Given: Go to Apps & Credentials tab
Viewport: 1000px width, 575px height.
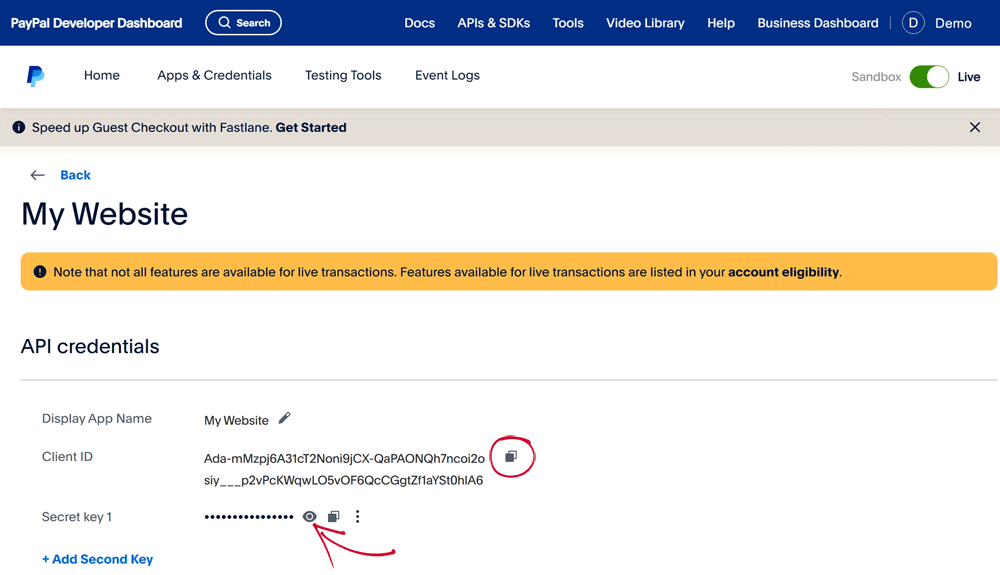Looking at the screenshot, I should pyautogui.click(x=214, y=75).
